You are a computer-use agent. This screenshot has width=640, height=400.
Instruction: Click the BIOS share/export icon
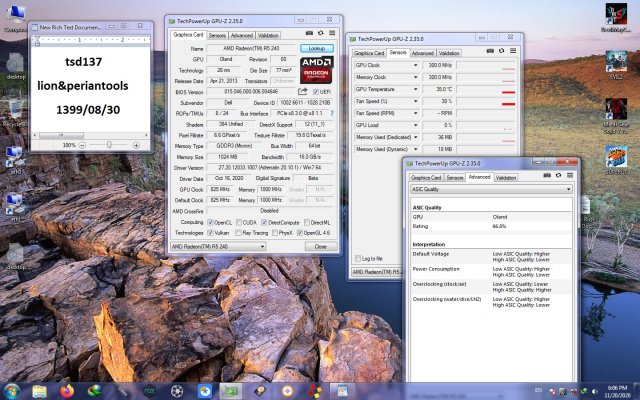(303, 91)
